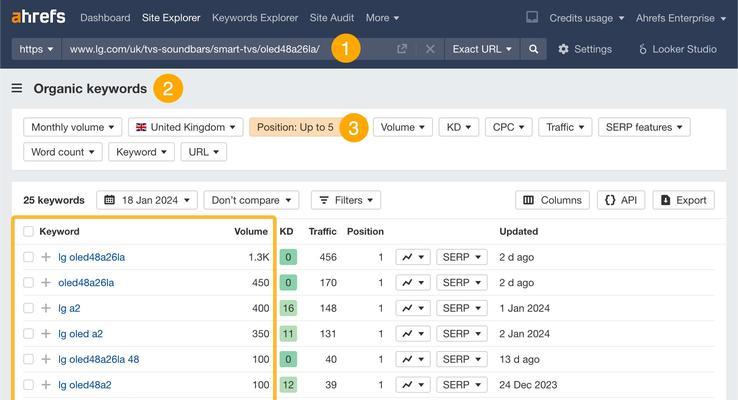Check the 'lg oled48a26la' row checkbox

(28, 257)
